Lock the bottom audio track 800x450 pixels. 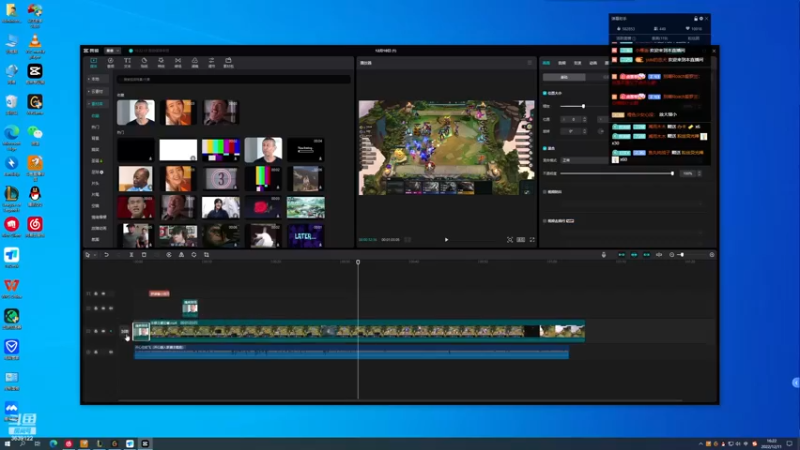click(95, 352)
